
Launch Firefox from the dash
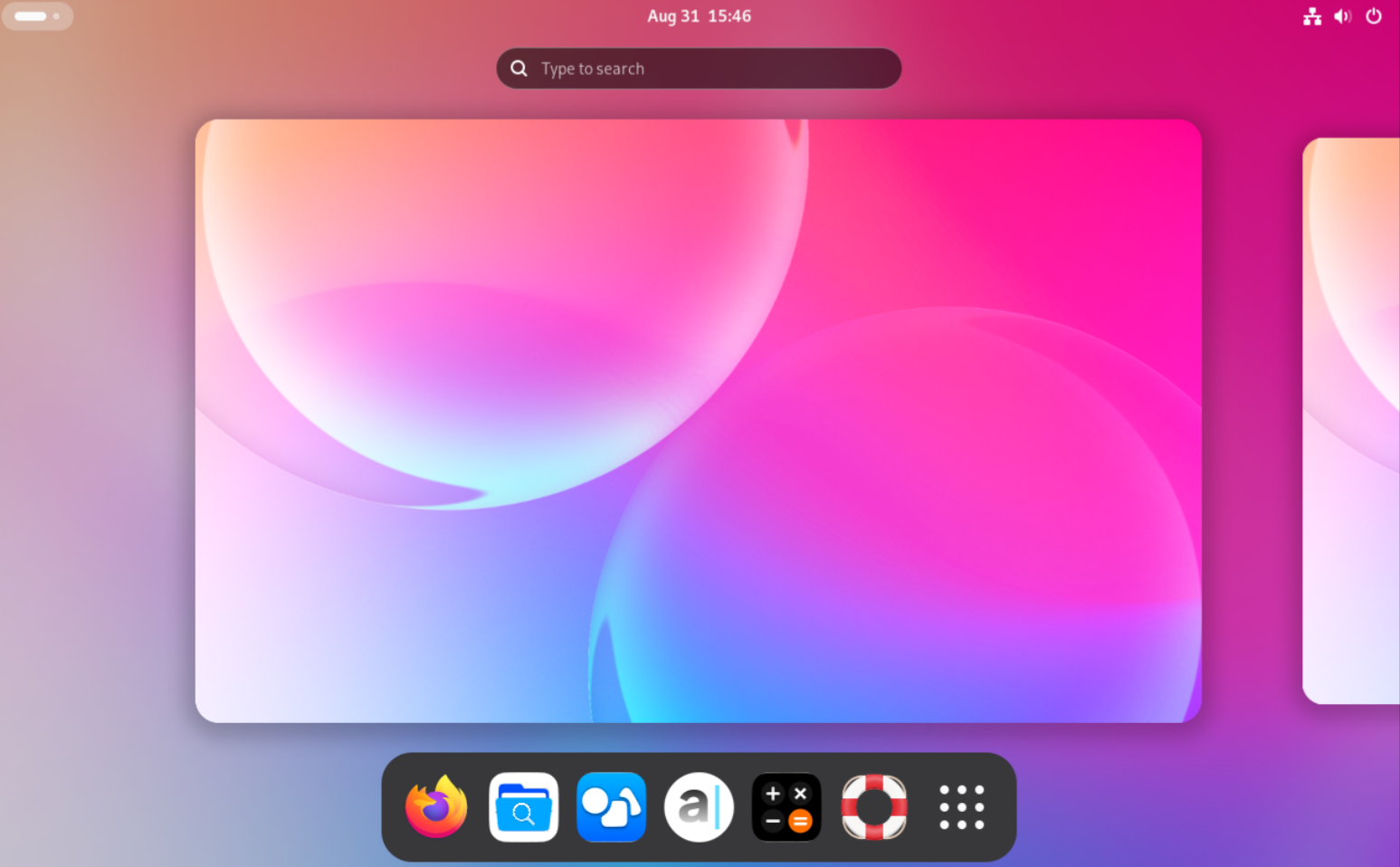(436, 806)
